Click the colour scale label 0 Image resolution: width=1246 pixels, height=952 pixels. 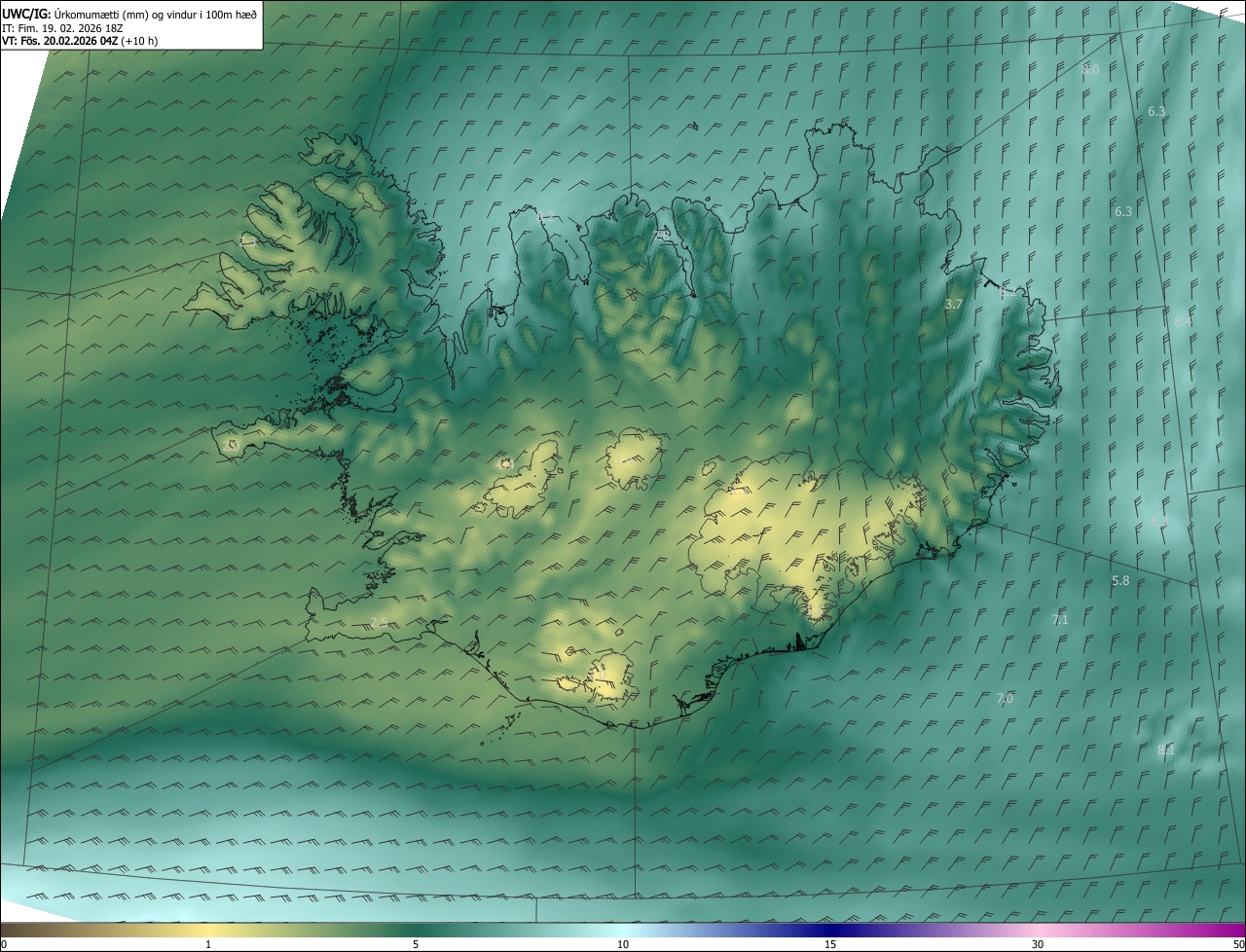4,944
